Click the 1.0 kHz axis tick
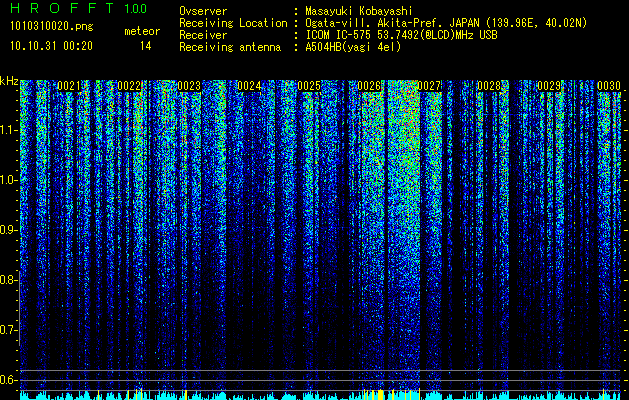 (9, 180)
